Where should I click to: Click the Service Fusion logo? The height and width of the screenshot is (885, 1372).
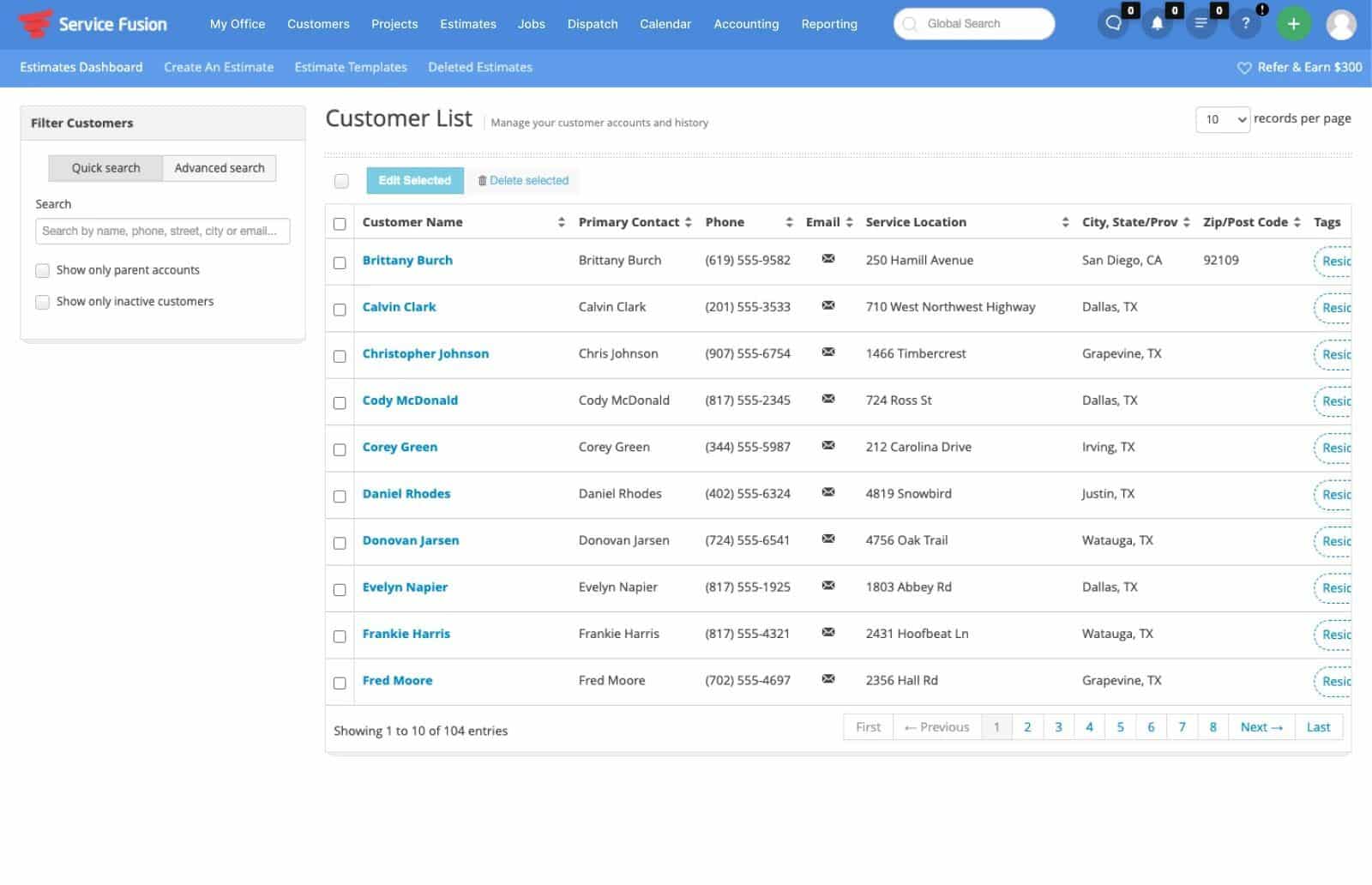[x=93, y=23]
